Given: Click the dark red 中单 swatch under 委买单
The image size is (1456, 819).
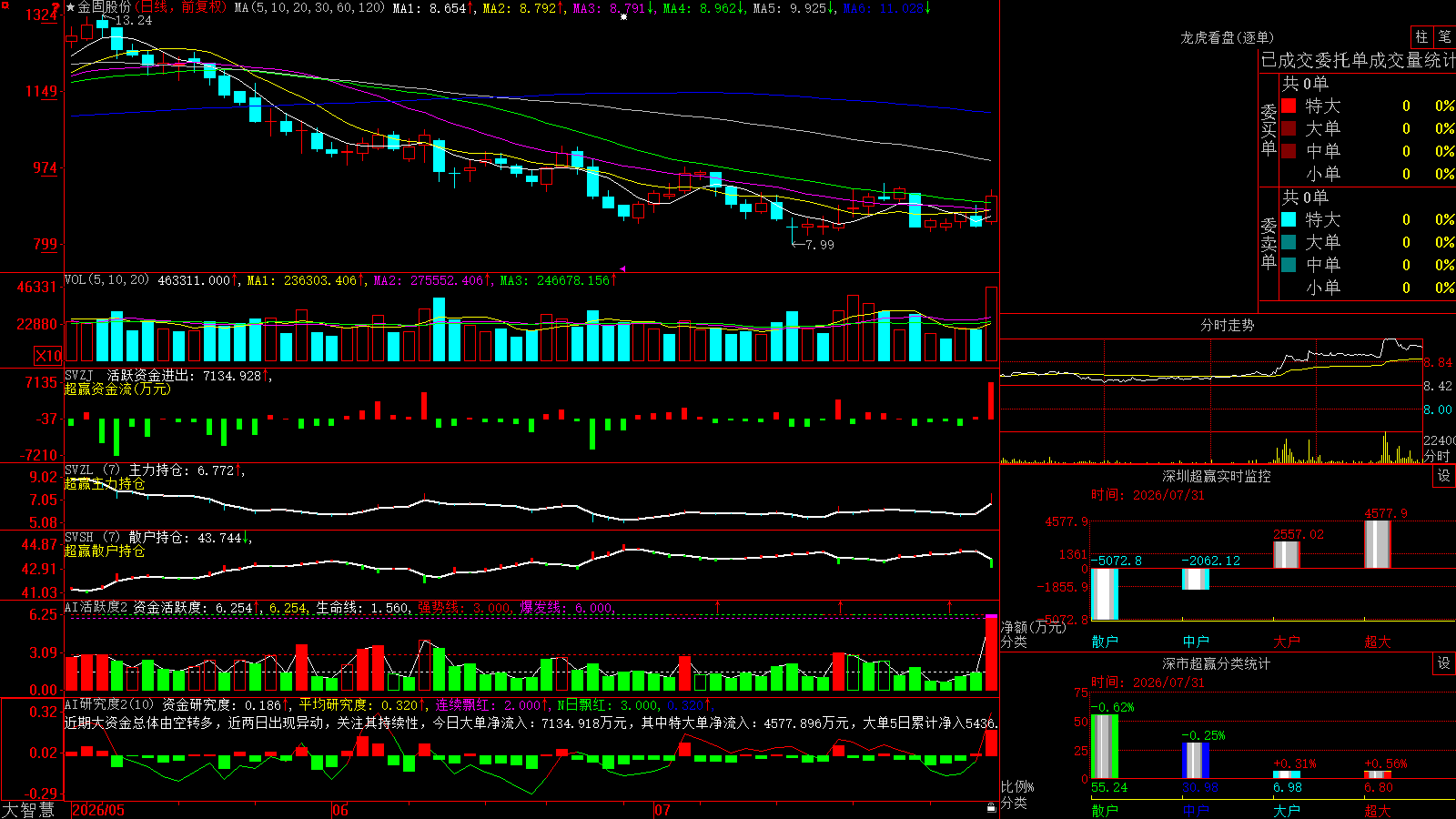Looking at the screenshot, I should (1289, 151).
